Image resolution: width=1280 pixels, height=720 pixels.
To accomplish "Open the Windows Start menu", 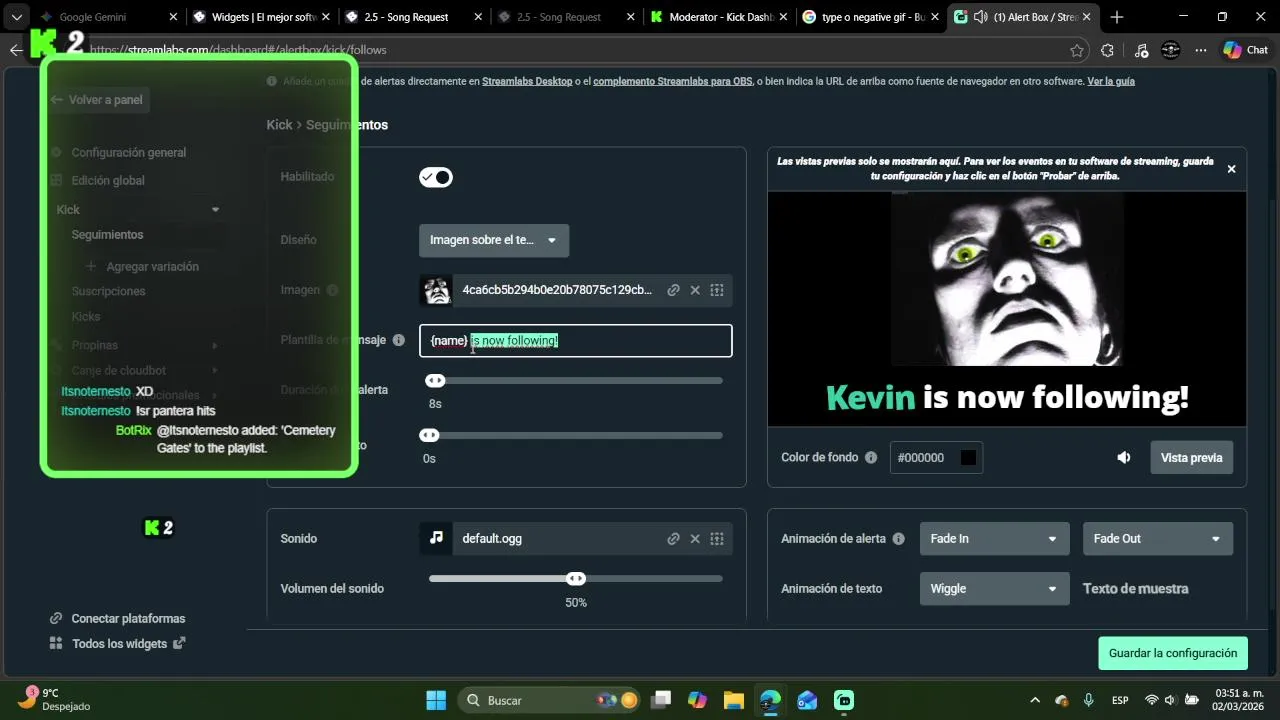I will click(x=436, y=700).
